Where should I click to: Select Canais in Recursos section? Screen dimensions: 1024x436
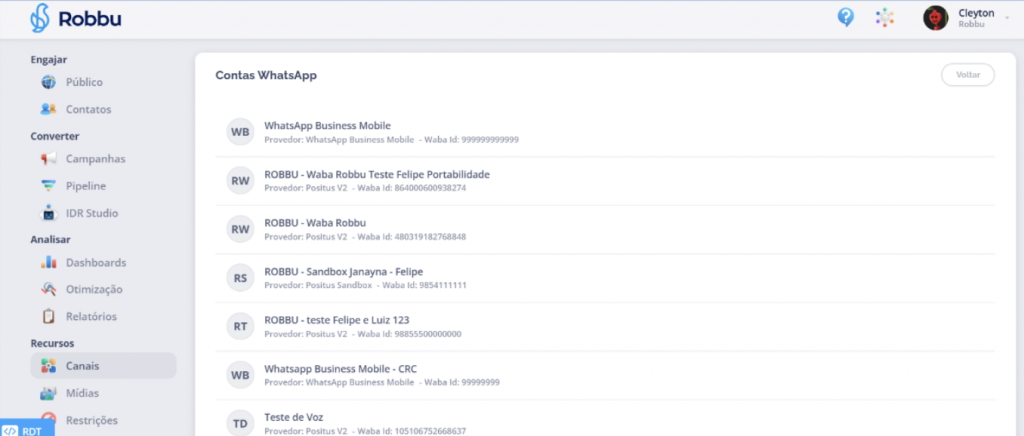point(82,366)
